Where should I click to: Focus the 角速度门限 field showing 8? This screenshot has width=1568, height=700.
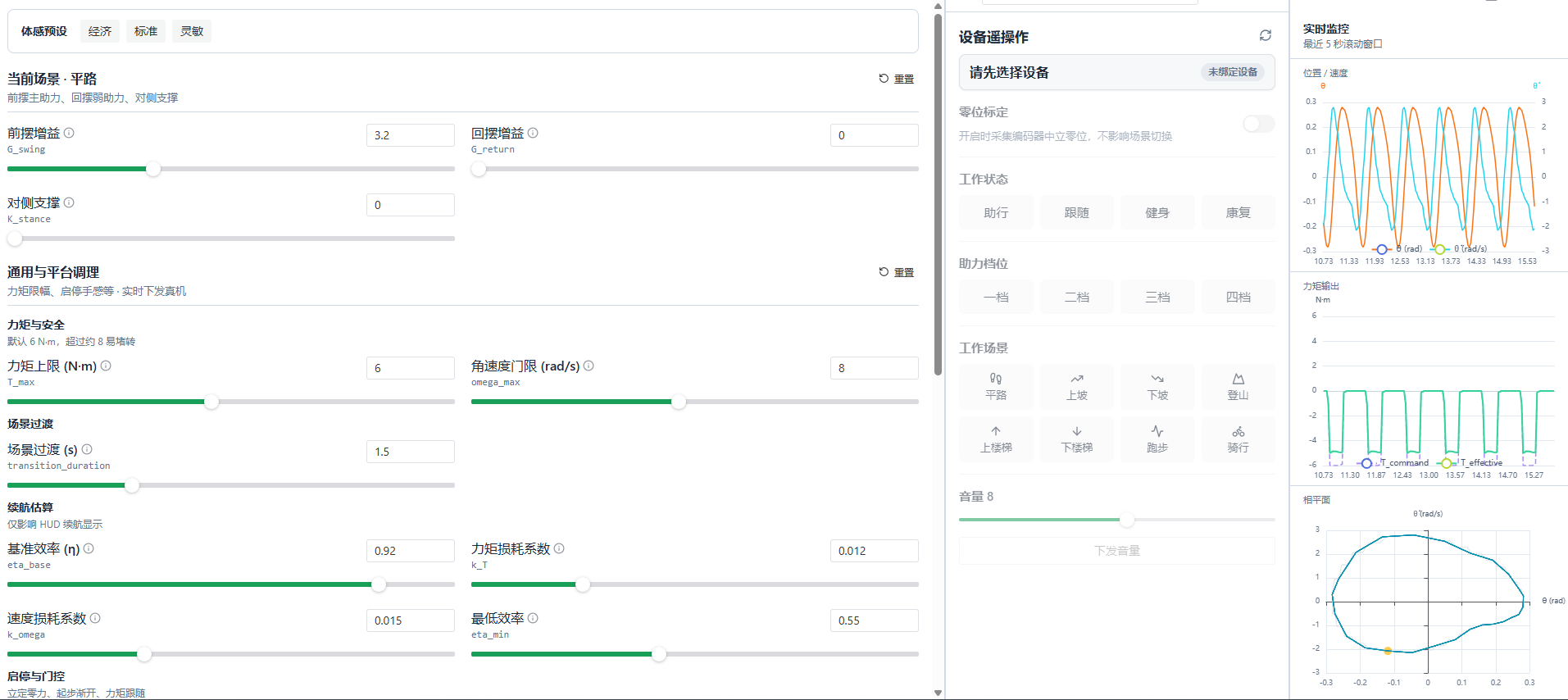click(x=874, y=368)
